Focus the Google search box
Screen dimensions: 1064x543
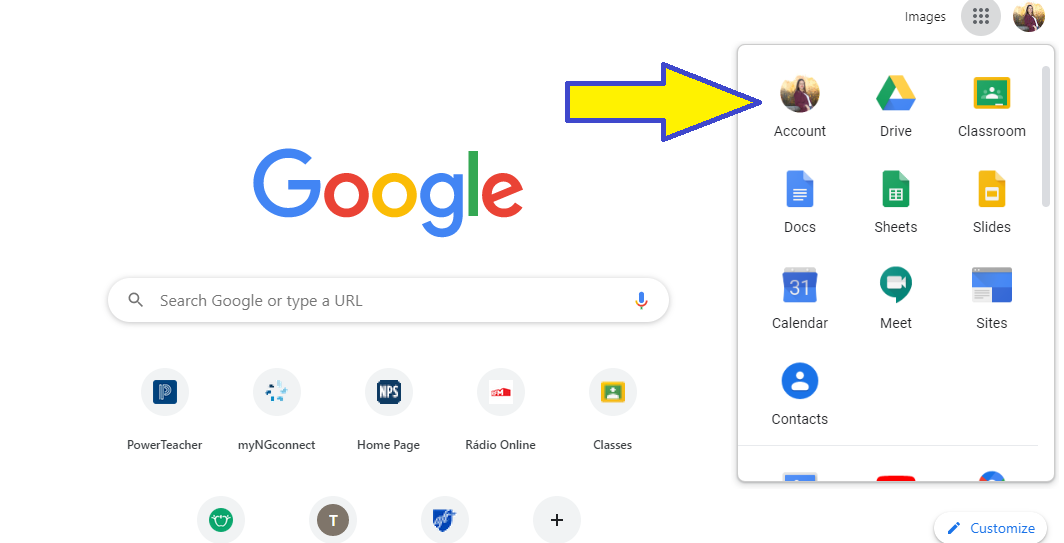click(x=388, y=300)
